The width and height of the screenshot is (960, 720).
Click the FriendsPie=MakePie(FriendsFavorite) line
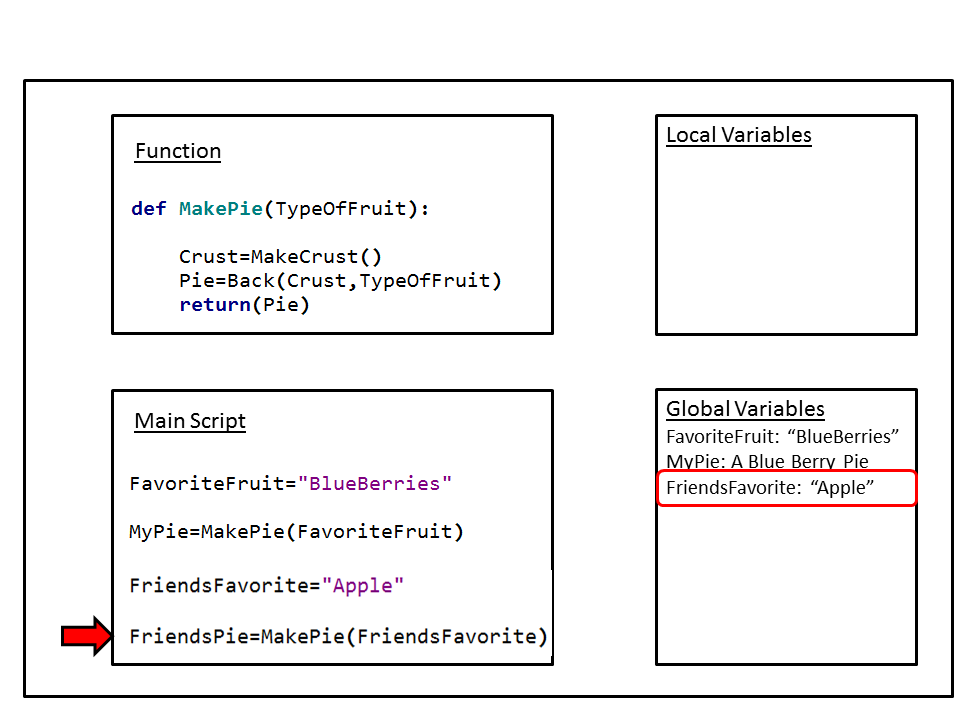coord(339,636)
